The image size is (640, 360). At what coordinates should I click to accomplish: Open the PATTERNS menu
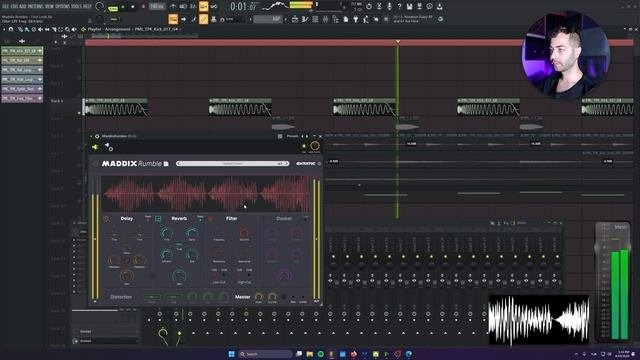pos(36,7)
